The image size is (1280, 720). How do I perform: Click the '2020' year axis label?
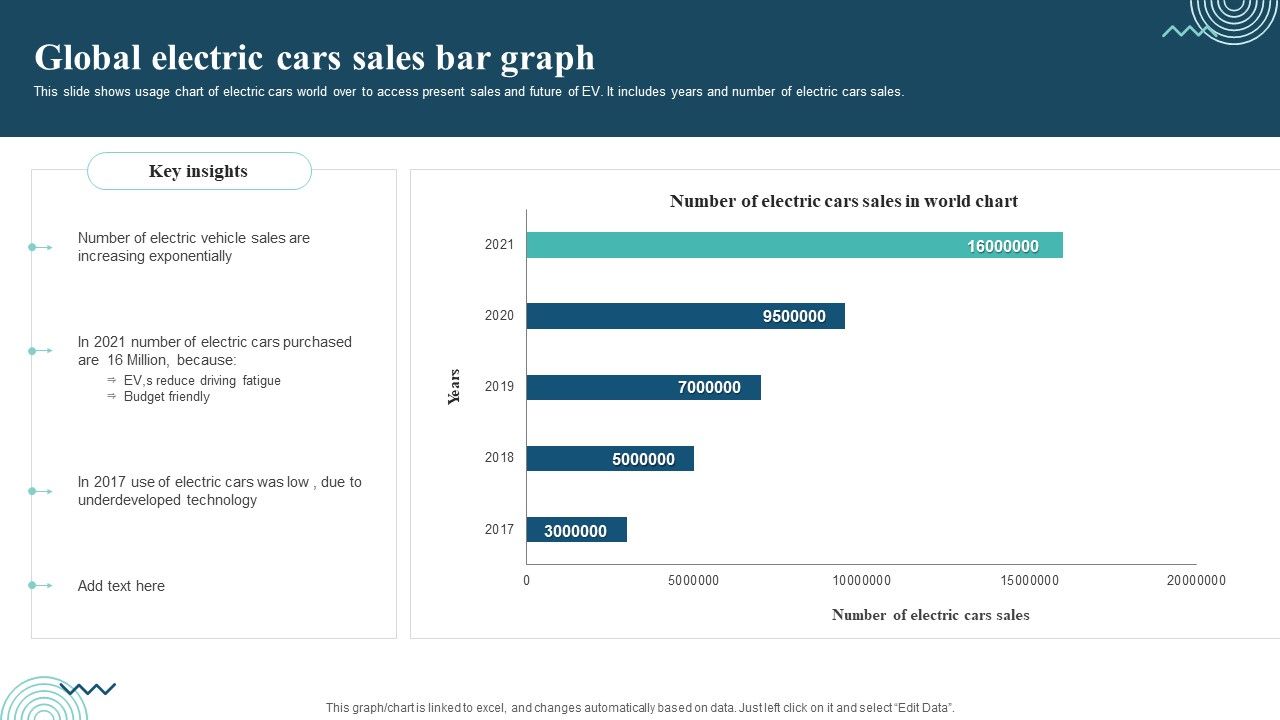pos(499,315)
